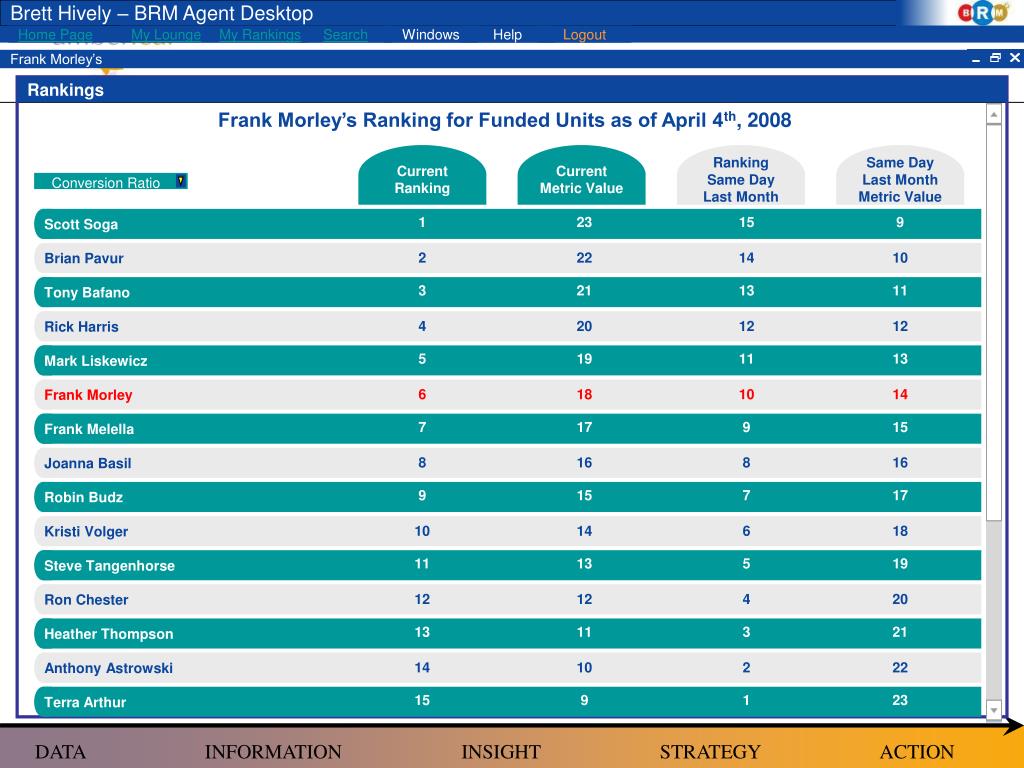Open the Home Page link
Viewport: 1024px width, 768px height.
(55, 35)
